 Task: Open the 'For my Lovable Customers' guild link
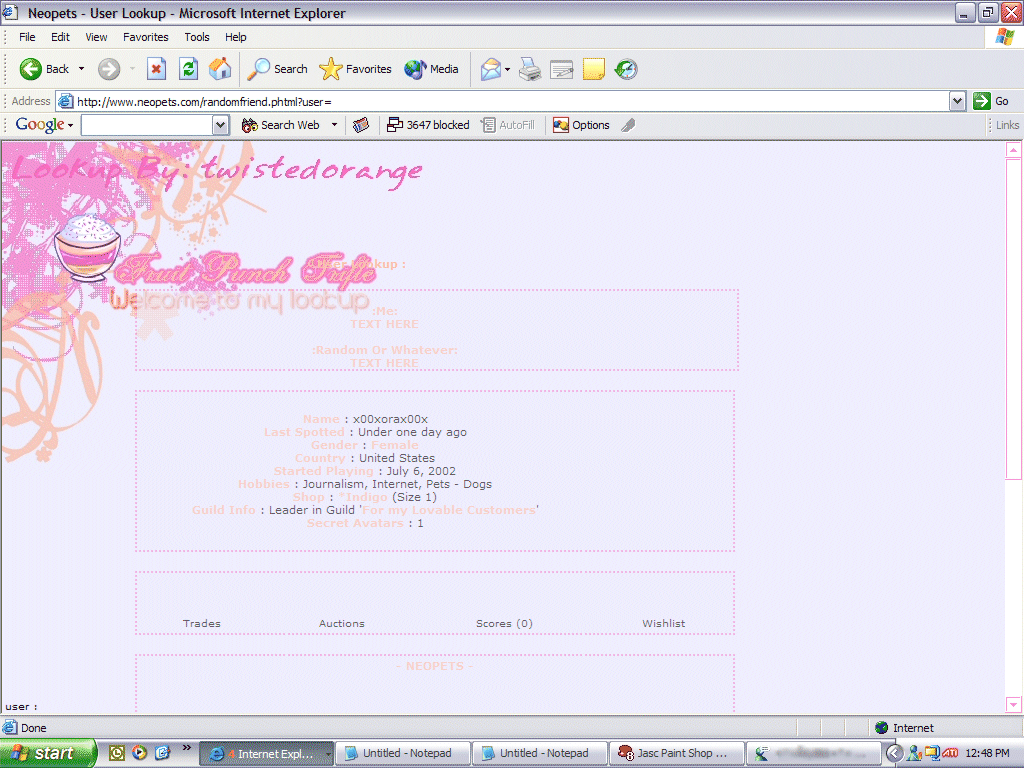[449, 510]
